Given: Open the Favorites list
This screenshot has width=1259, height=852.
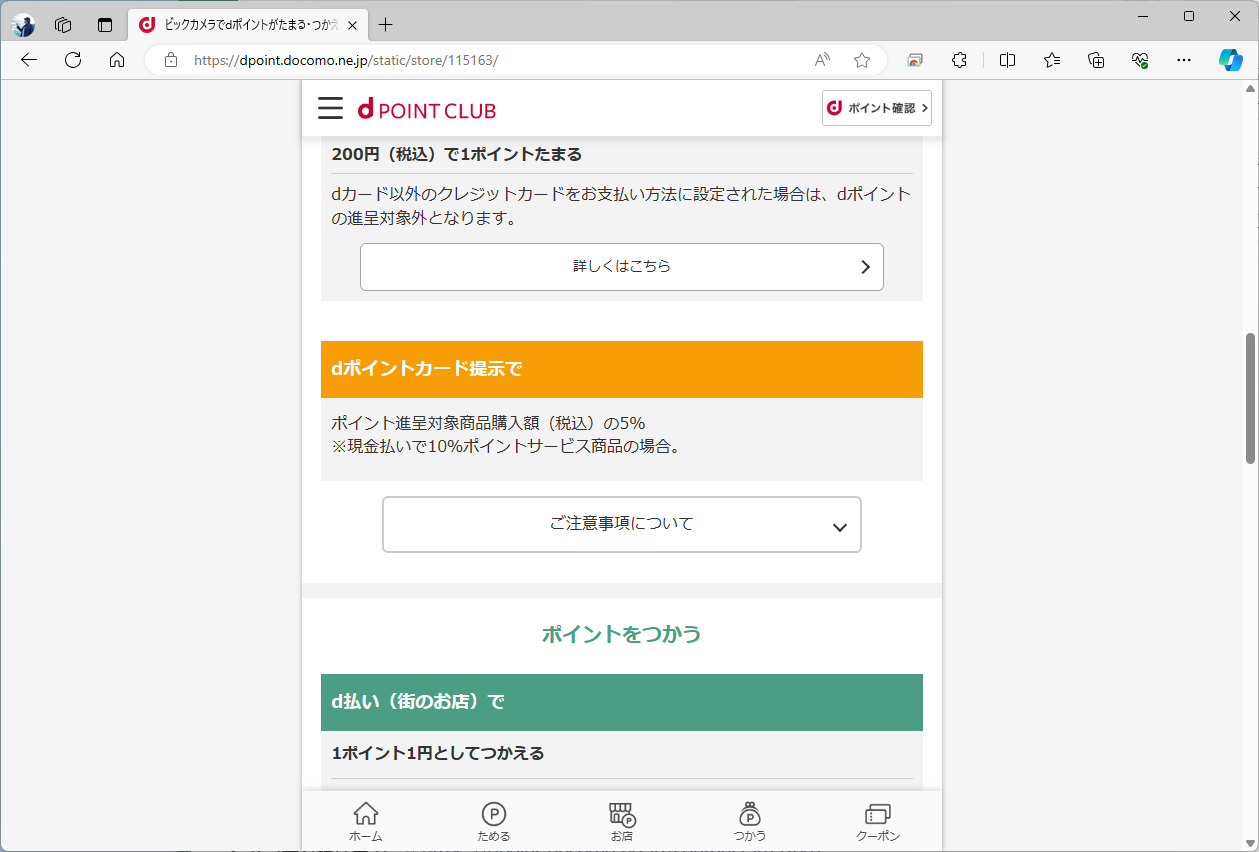Looking at the screenshot, I should [1052, 60].
